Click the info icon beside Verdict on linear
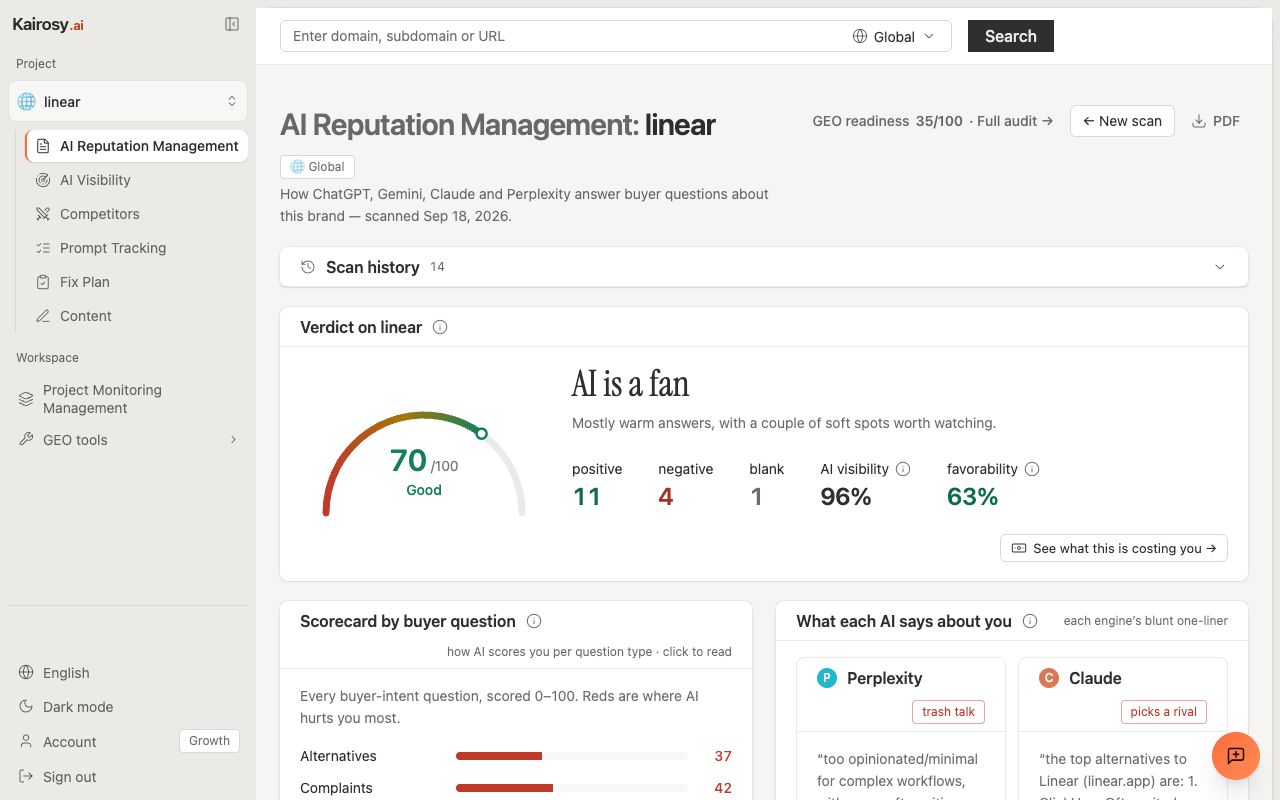This screenshot has height=800, width=1280. pos(440,327)
